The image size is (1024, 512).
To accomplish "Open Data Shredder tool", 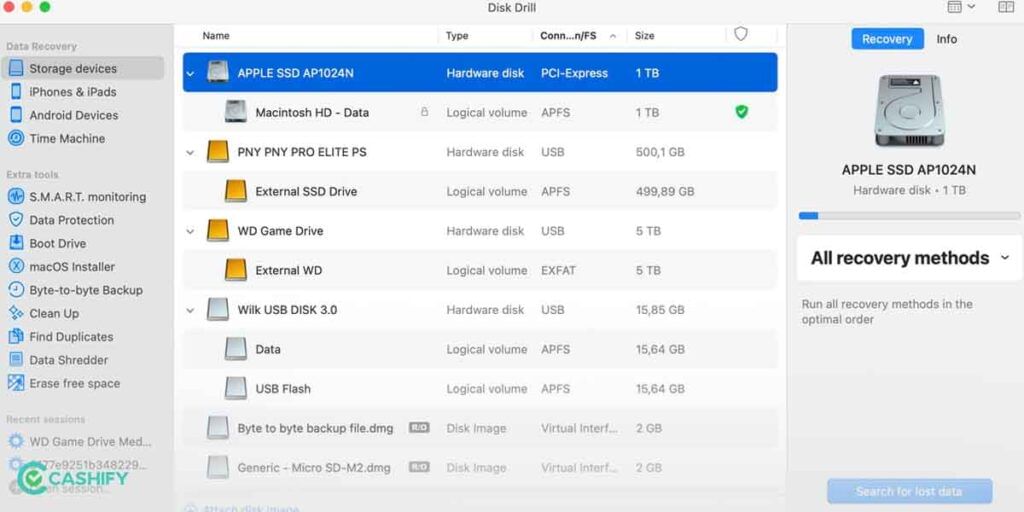I will tap(69, 360).
